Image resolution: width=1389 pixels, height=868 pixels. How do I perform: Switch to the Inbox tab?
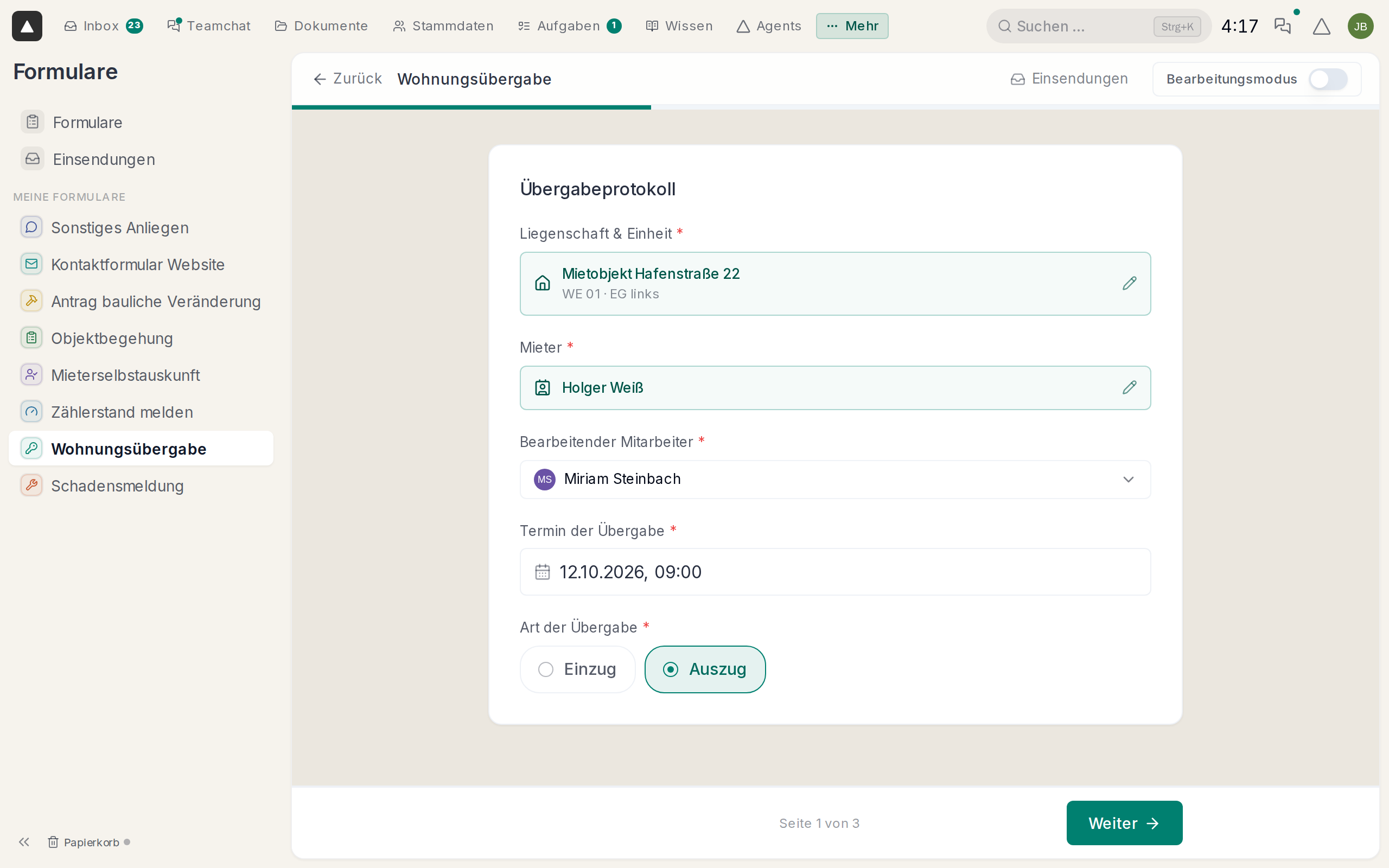[x=103, y=26]
